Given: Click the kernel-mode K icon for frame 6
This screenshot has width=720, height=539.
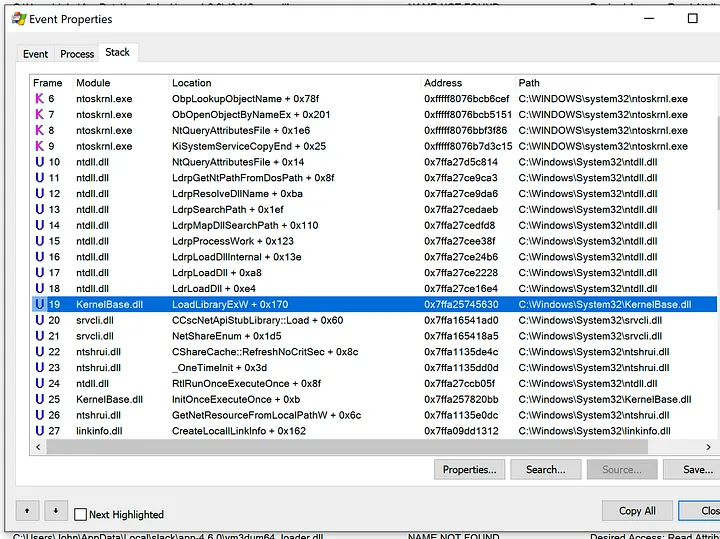Looking at the screenshot, I should (40, 99).
